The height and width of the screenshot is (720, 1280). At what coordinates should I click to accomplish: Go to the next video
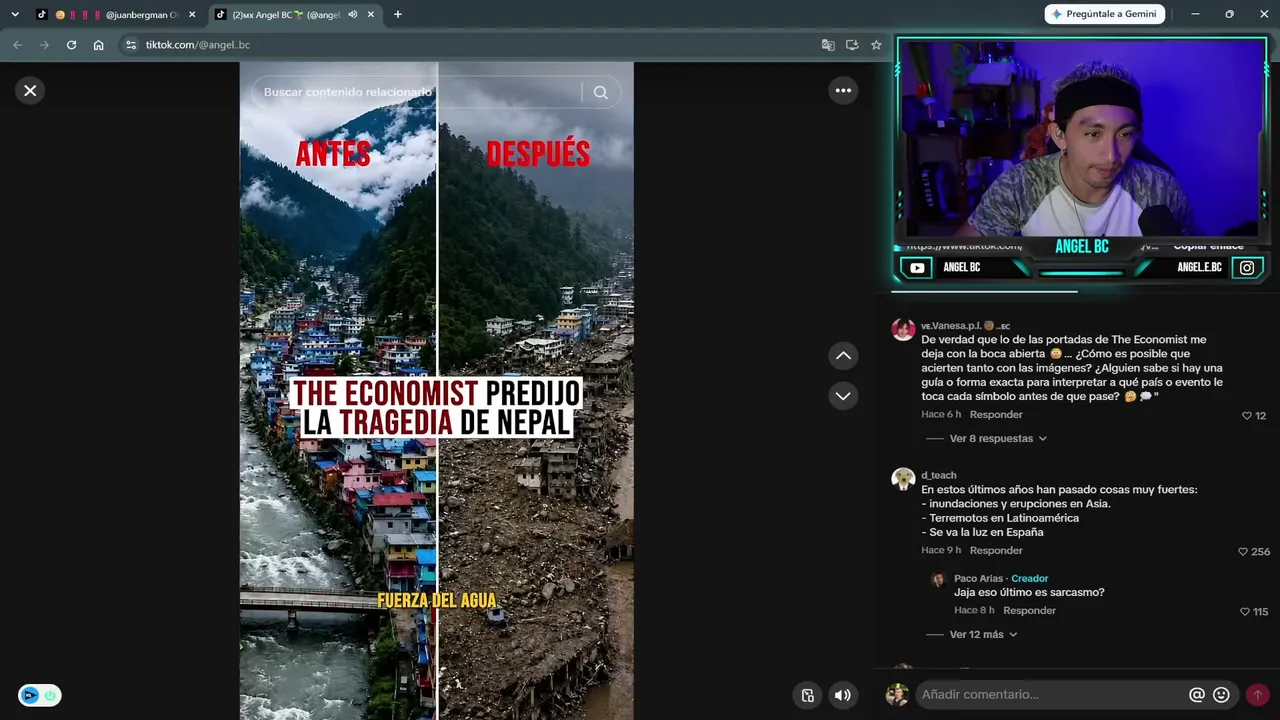click(x=843, y=396)
